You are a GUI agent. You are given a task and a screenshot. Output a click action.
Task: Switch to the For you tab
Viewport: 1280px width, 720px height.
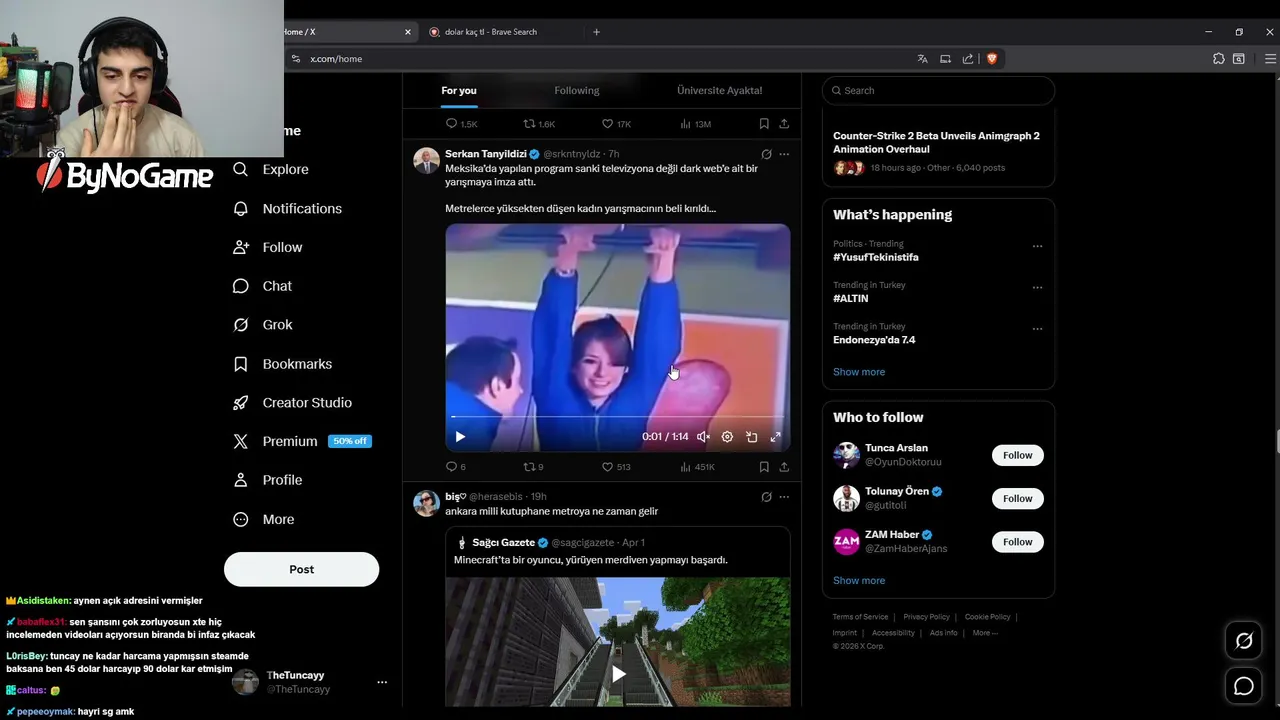459,90
